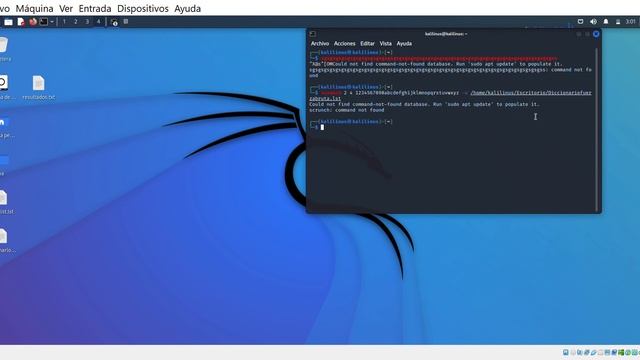The width and height of the screenshot is (640, 360).
Task: Open the Máquina menu of VirtualBox
Action: click(x=34, y=9)
